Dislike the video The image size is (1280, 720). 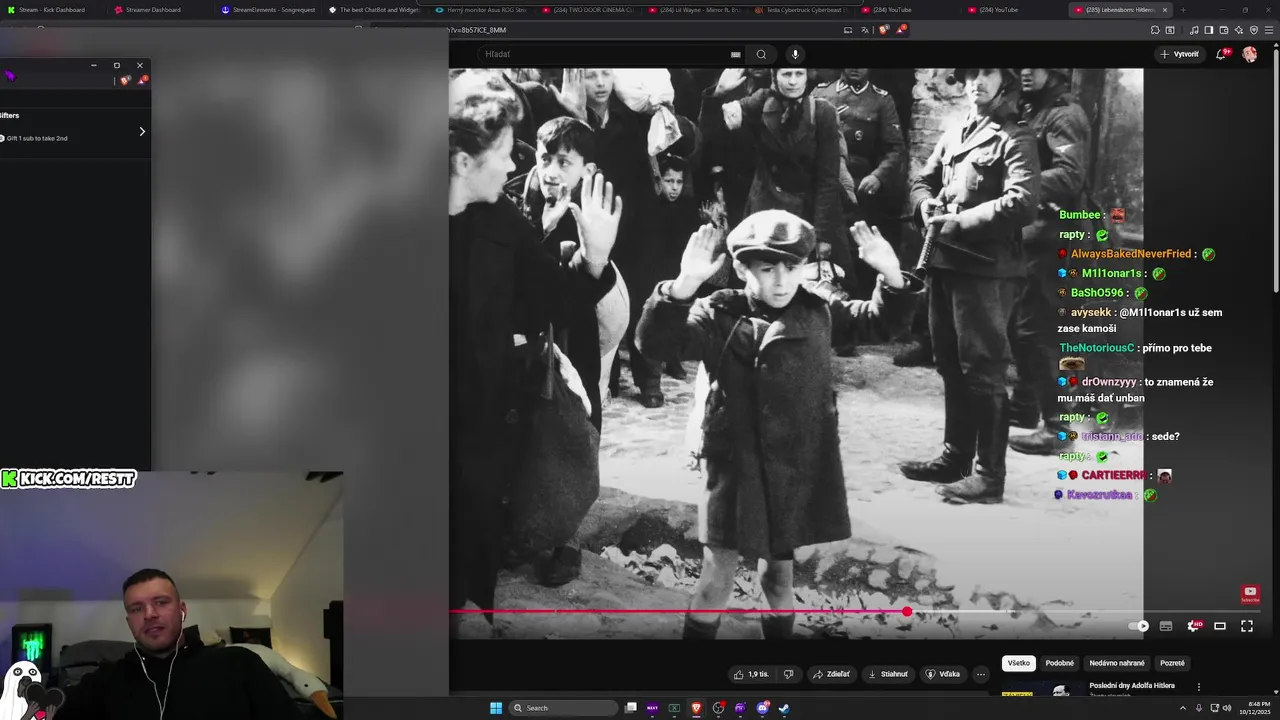(x=788, y=674)
